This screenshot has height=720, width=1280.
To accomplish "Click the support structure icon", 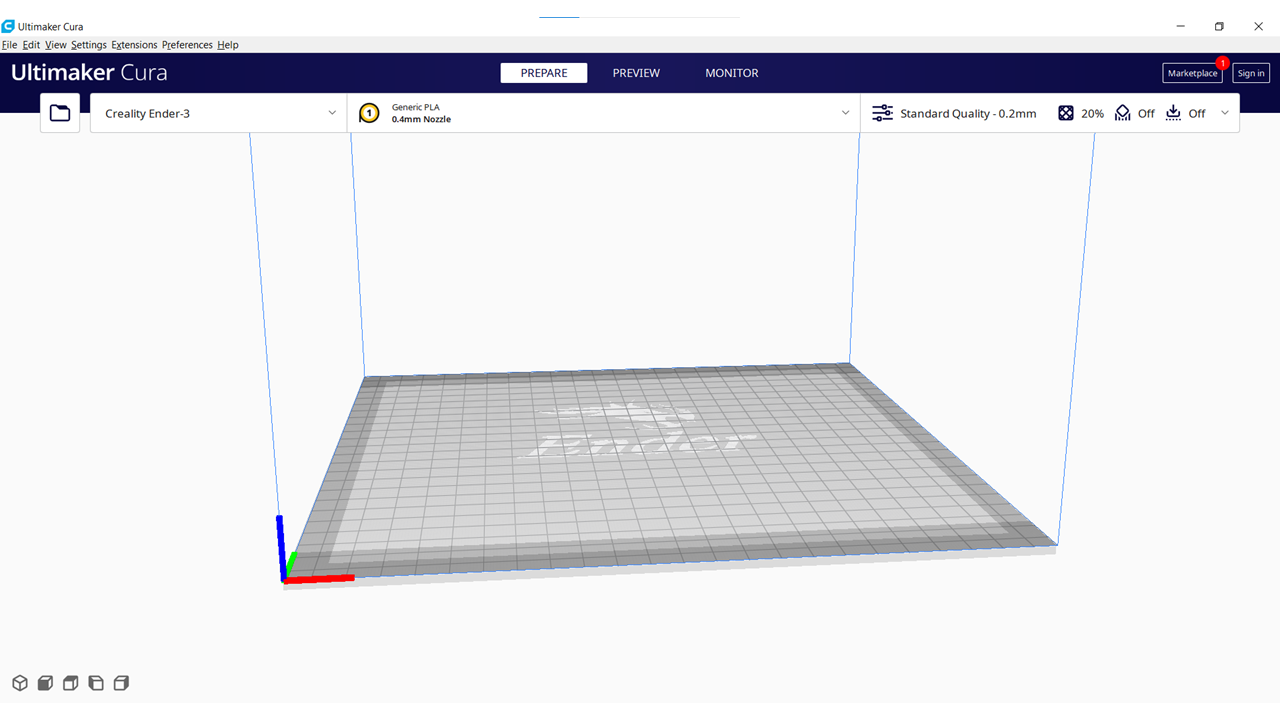I will pos(1123,113).
